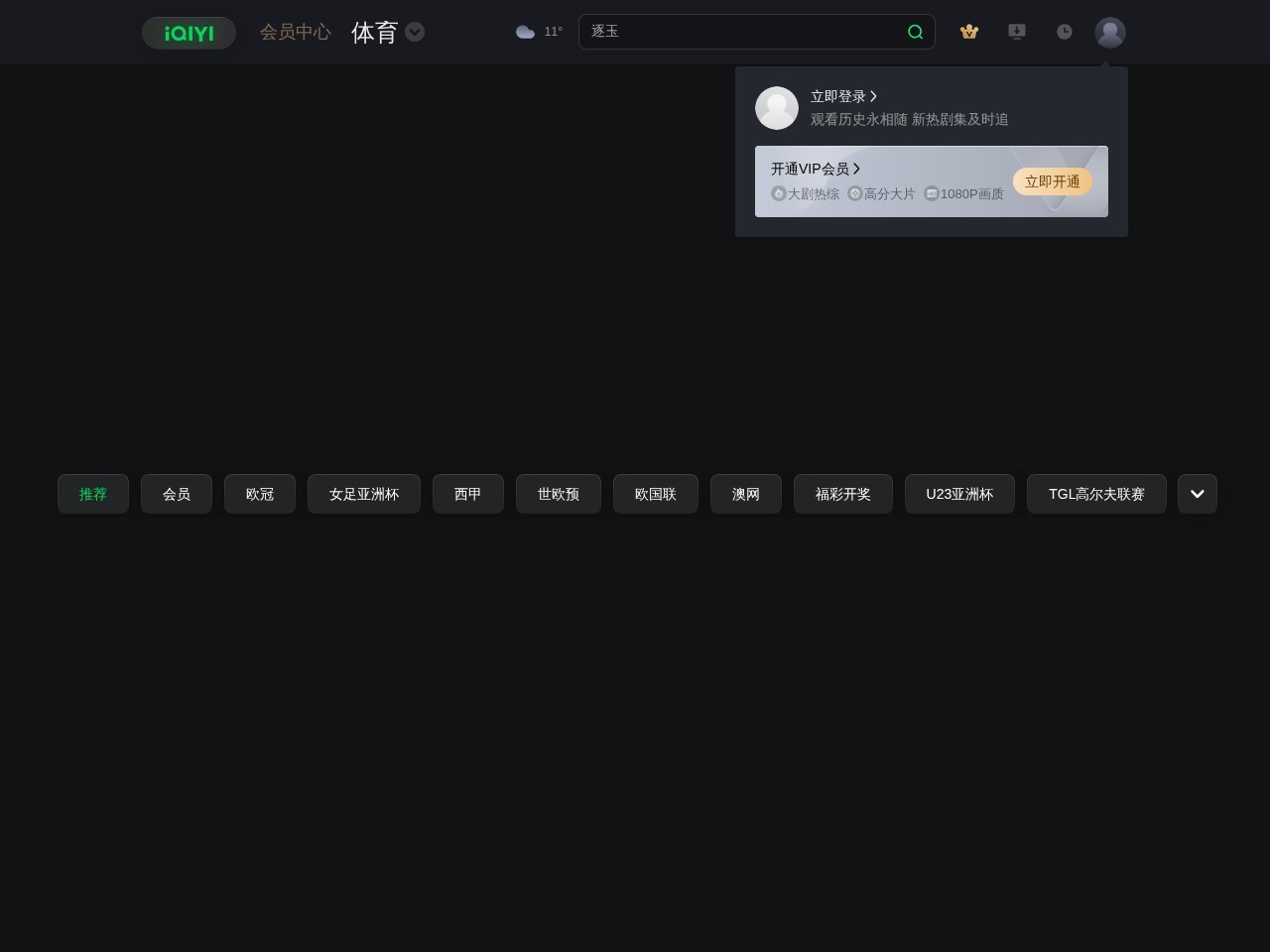
Task: Select the 西甲 category tab
Action: 467,493
